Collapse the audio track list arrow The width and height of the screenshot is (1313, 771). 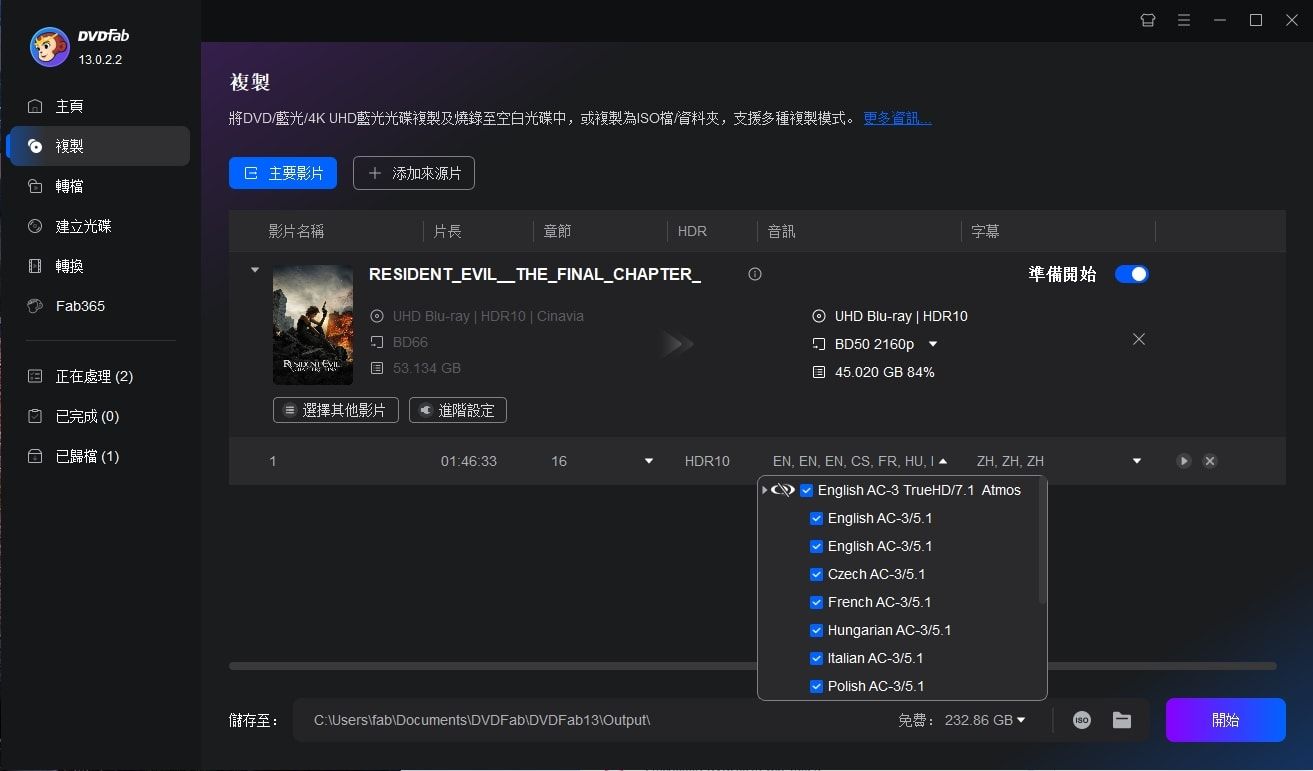(x=943, y=461)
